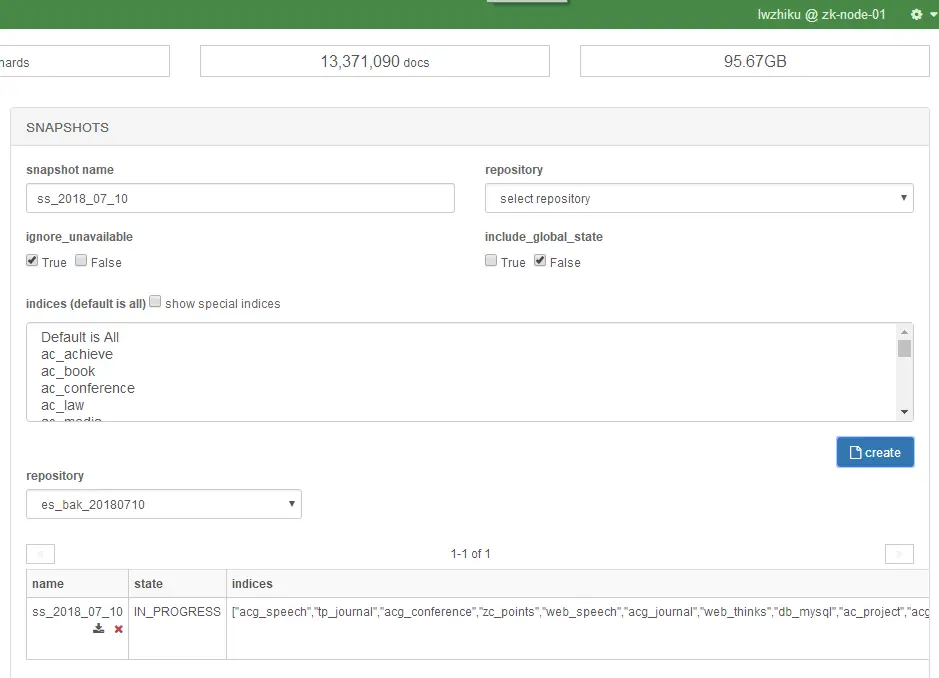Screen dimensions: 939x678
Task: Check ignore_unavailable True
Action: [32, 261]
